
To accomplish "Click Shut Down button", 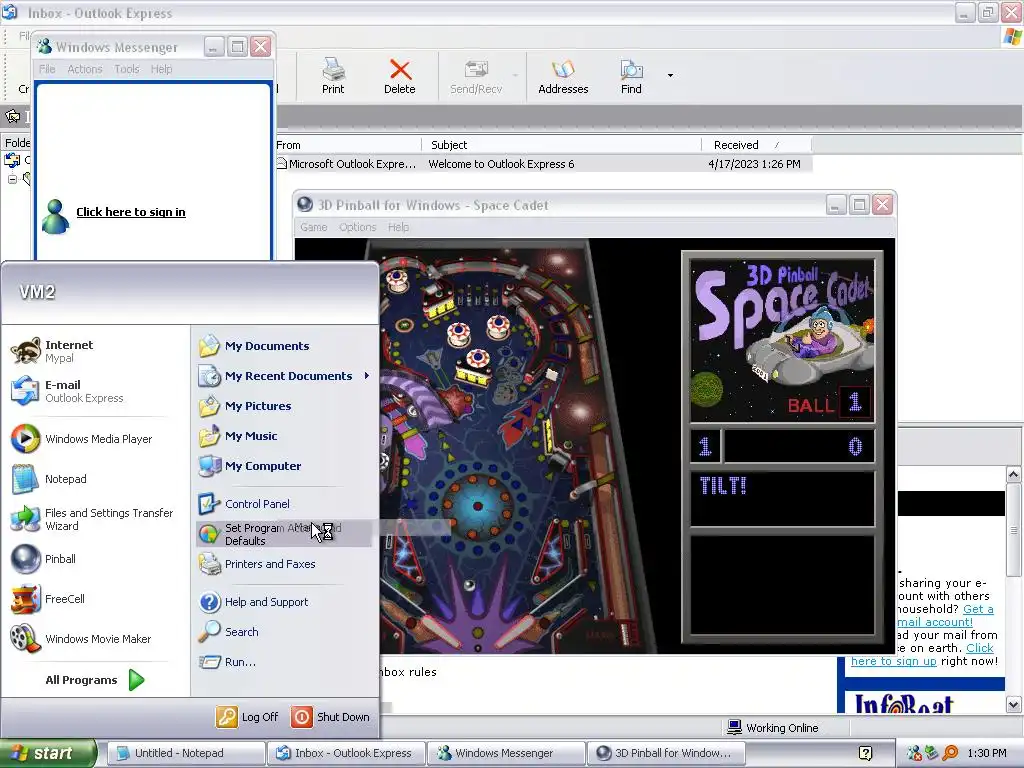I will 330,716.
